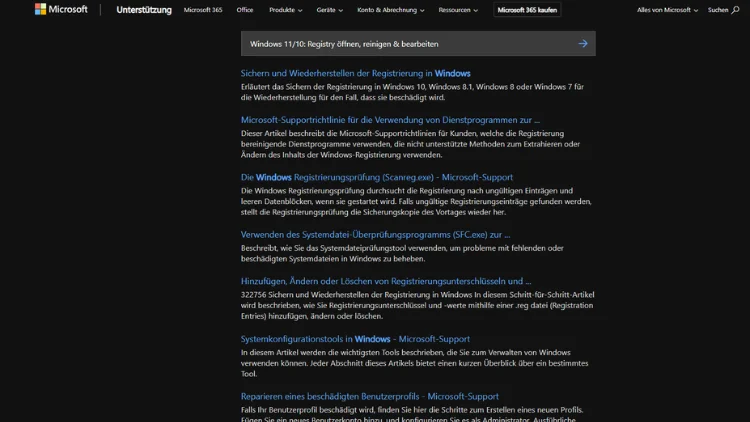Submit search with the arrow icon
This screenshot has height=422, width=750.
[x=582, y=44]
